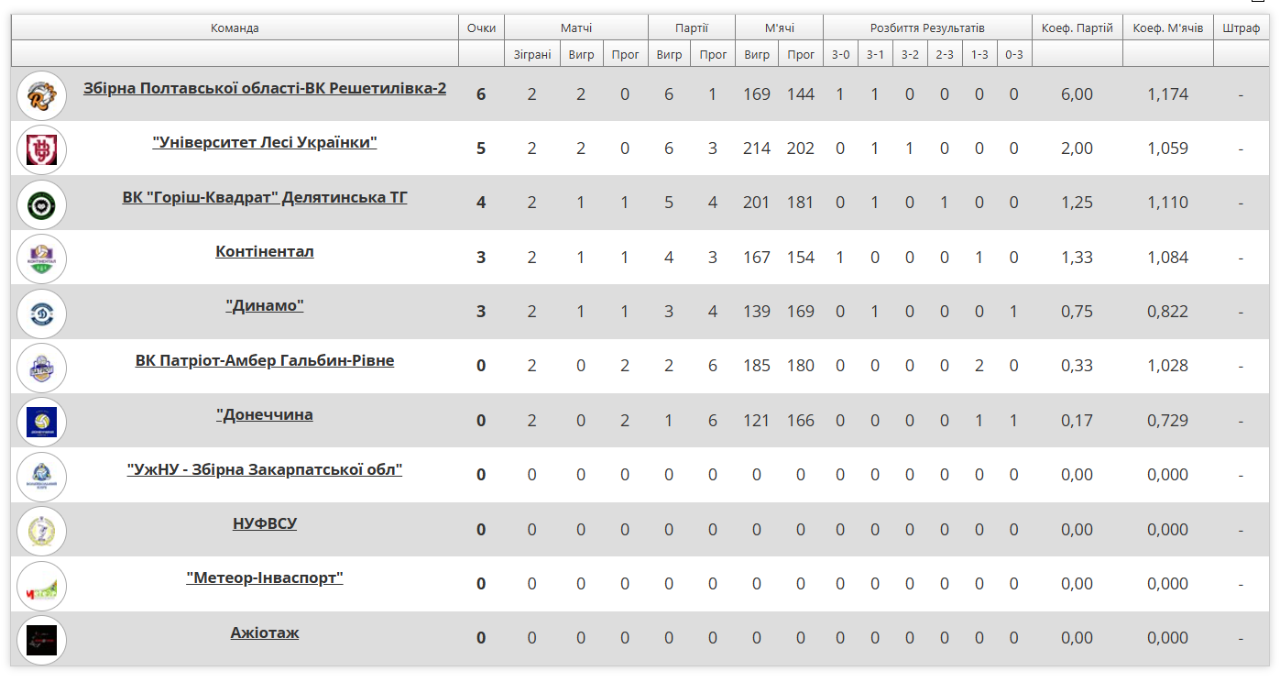Open ВК Патріот-Амбер Гальбин-Рівне link

(265, 361)
